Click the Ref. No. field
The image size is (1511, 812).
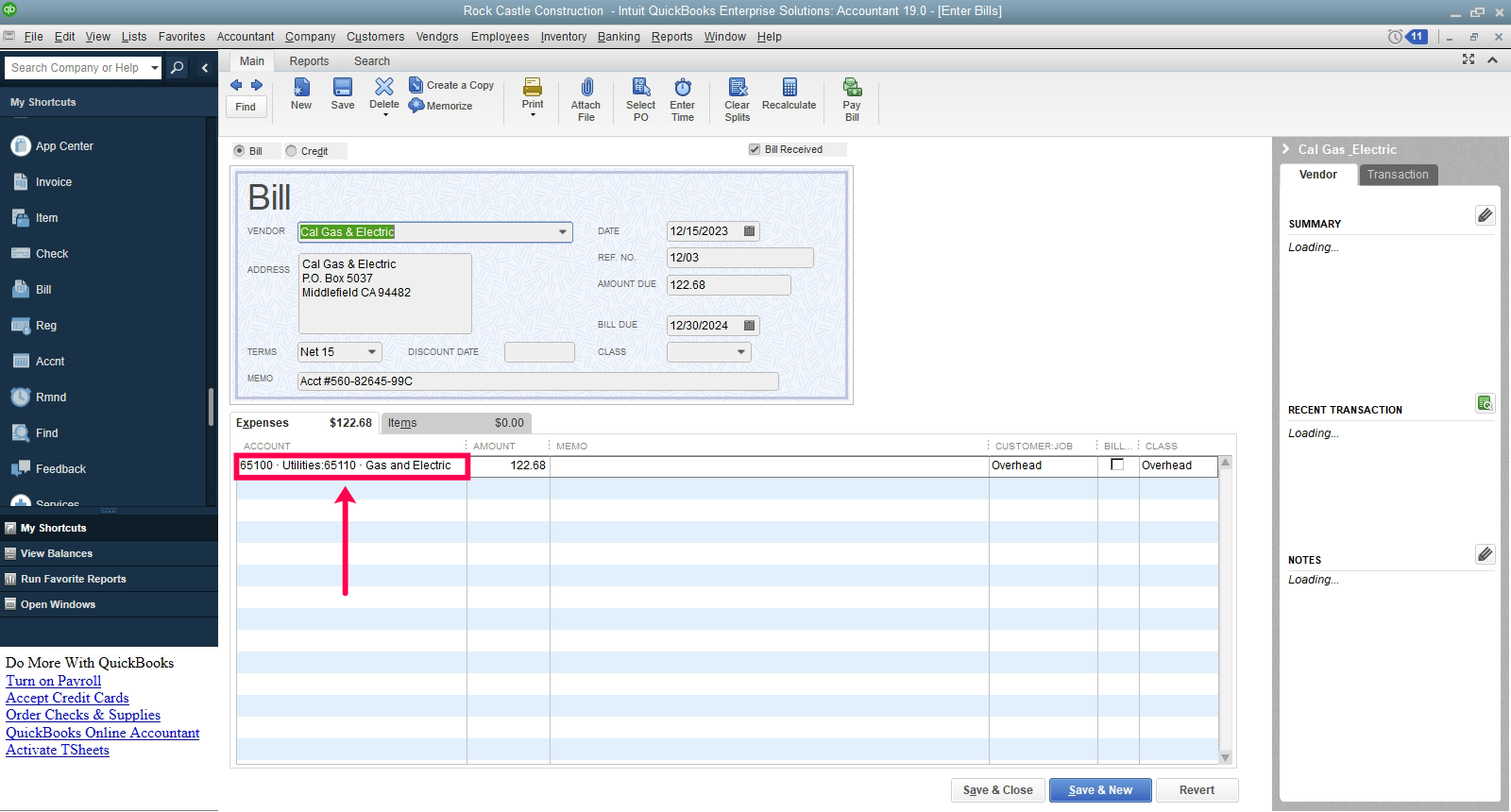click(739, 258)
